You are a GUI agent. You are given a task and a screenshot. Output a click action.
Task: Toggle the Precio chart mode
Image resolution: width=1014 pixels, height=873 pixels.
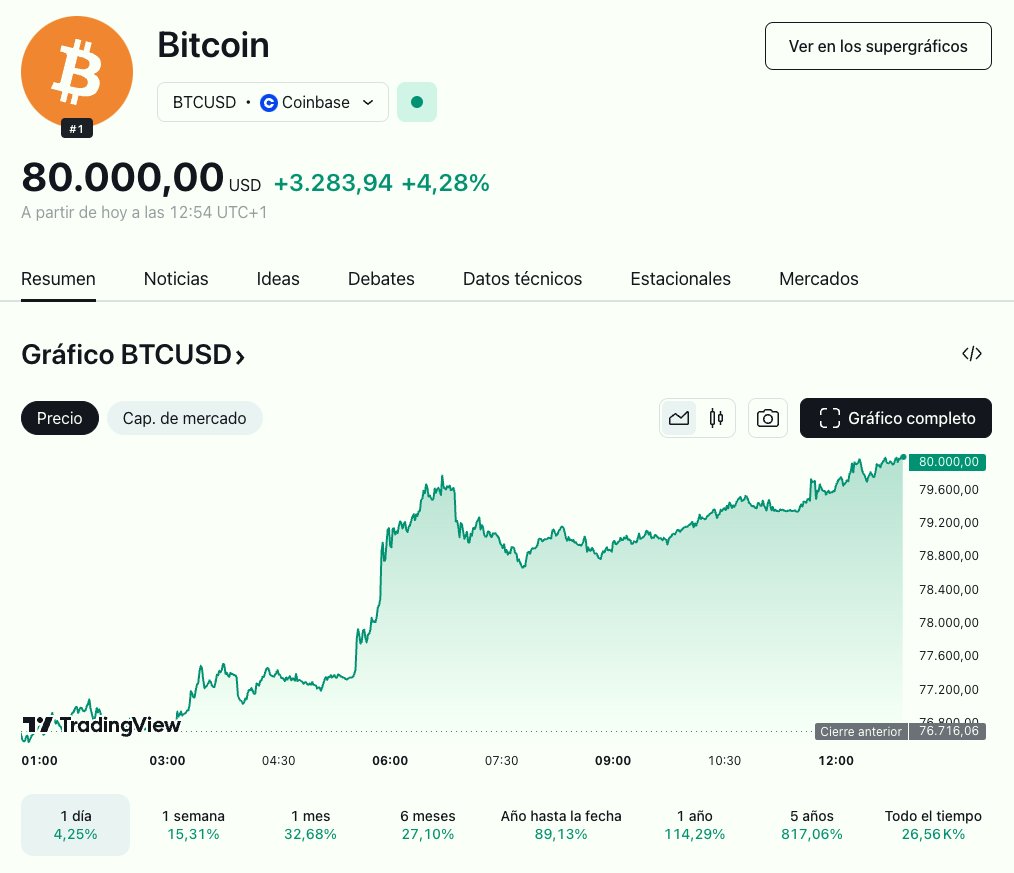pyautogui.click(x=59, y=418)
